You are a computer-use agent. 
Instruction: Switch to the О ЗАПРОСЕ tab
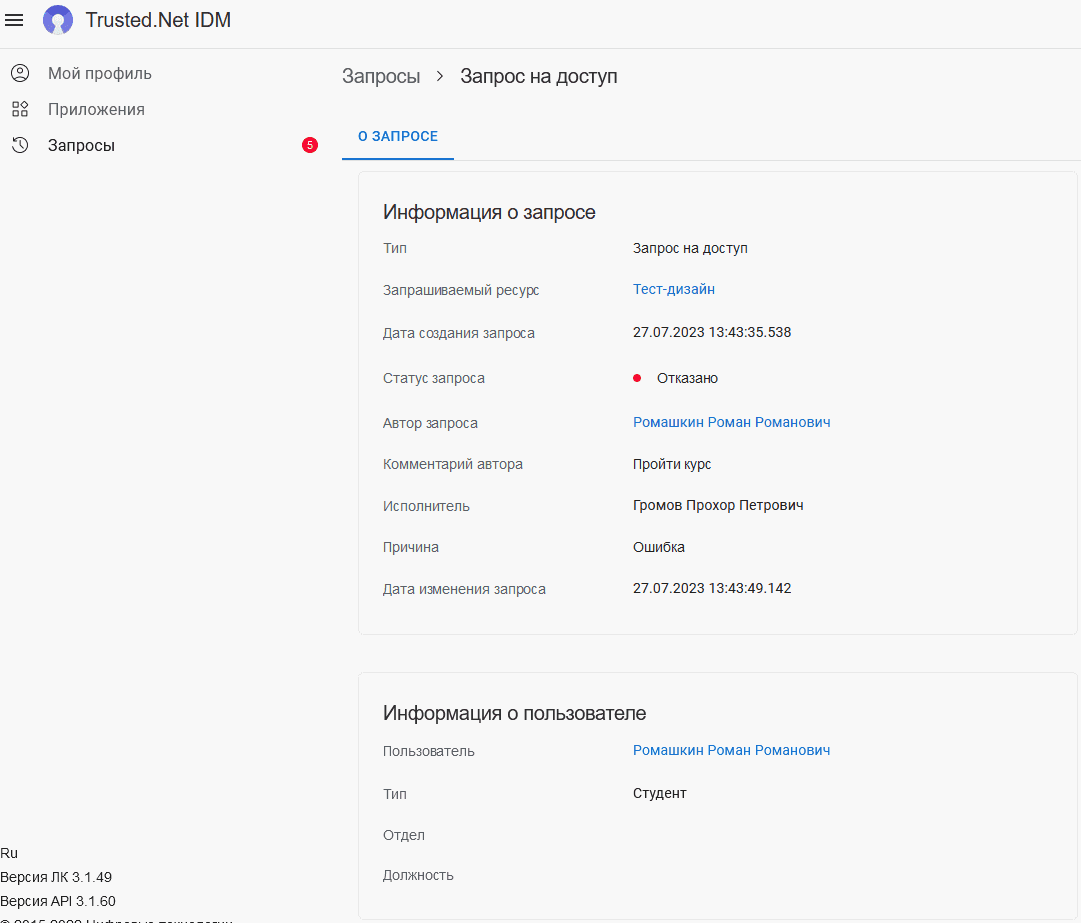tap(398, 136)
